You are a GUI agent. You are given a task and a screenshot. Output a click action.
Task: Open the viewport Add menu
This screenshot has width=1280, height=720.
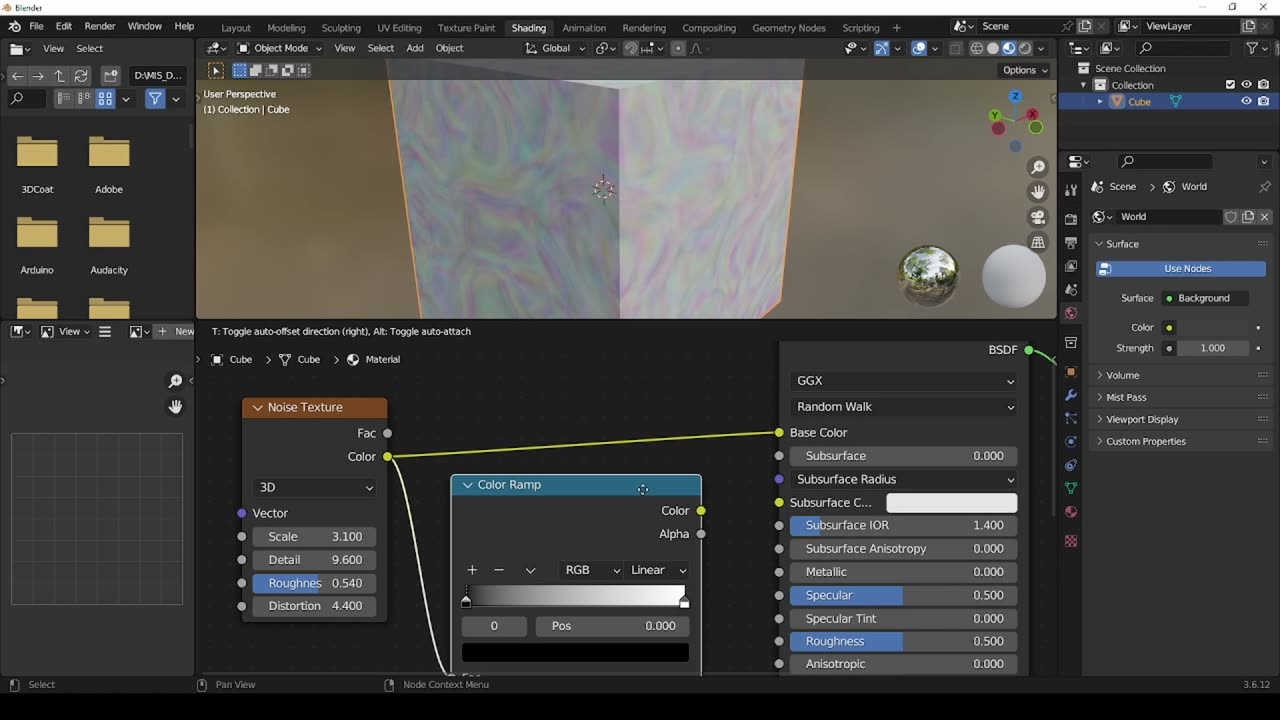click(415, 48)
